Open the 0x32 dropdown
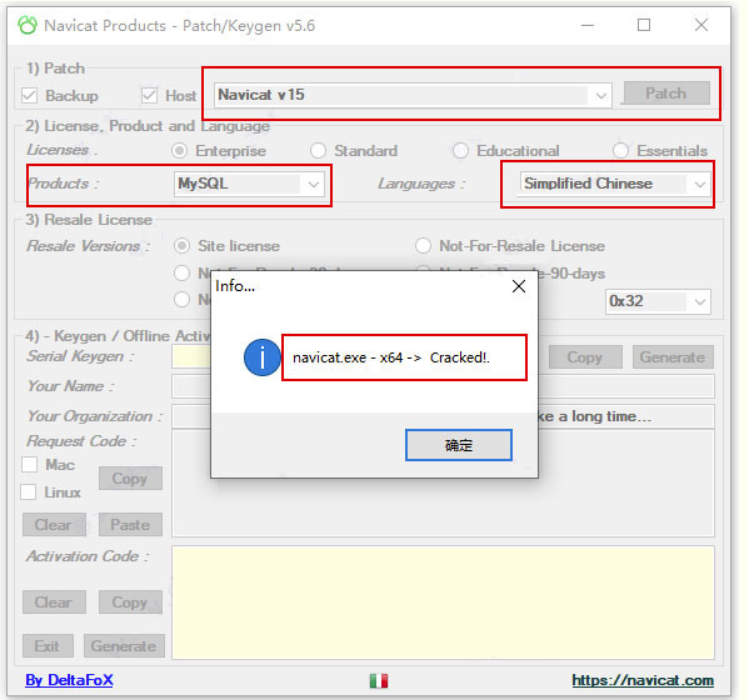 pyautogui.click(x=658, y=302)
